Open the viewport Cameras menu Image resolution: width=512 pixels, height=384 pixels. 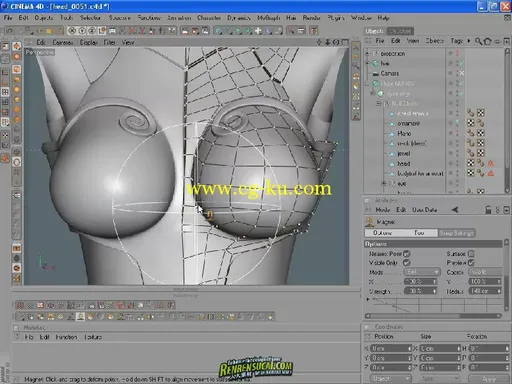[63, 42]
